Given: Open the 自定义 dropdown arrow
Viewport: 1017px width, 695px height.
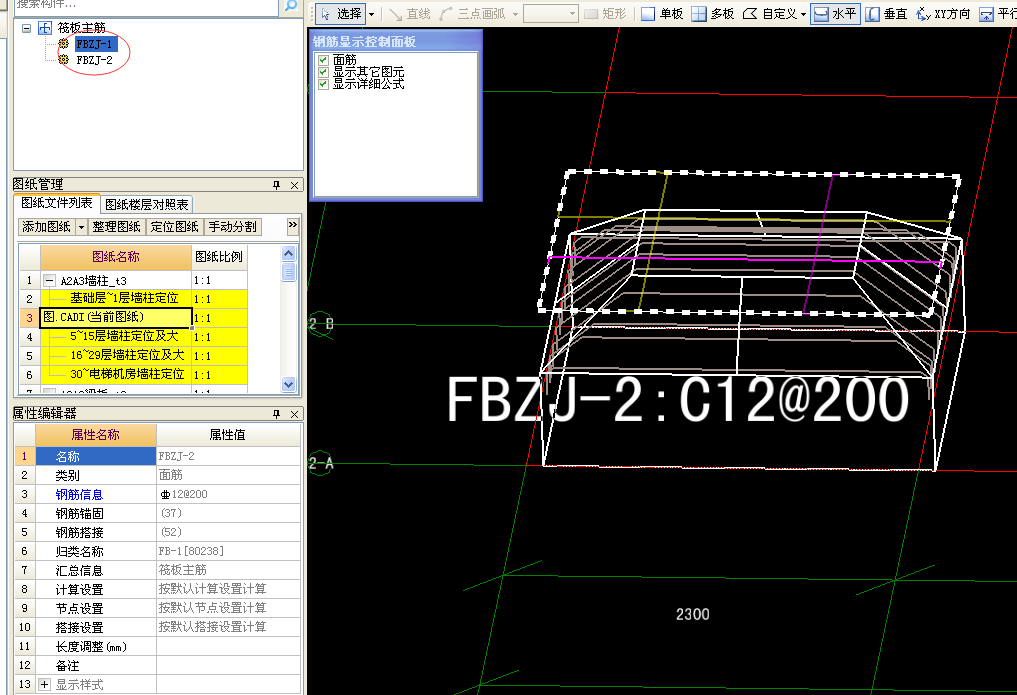Looking at the screenshot, I should (804, 14).
